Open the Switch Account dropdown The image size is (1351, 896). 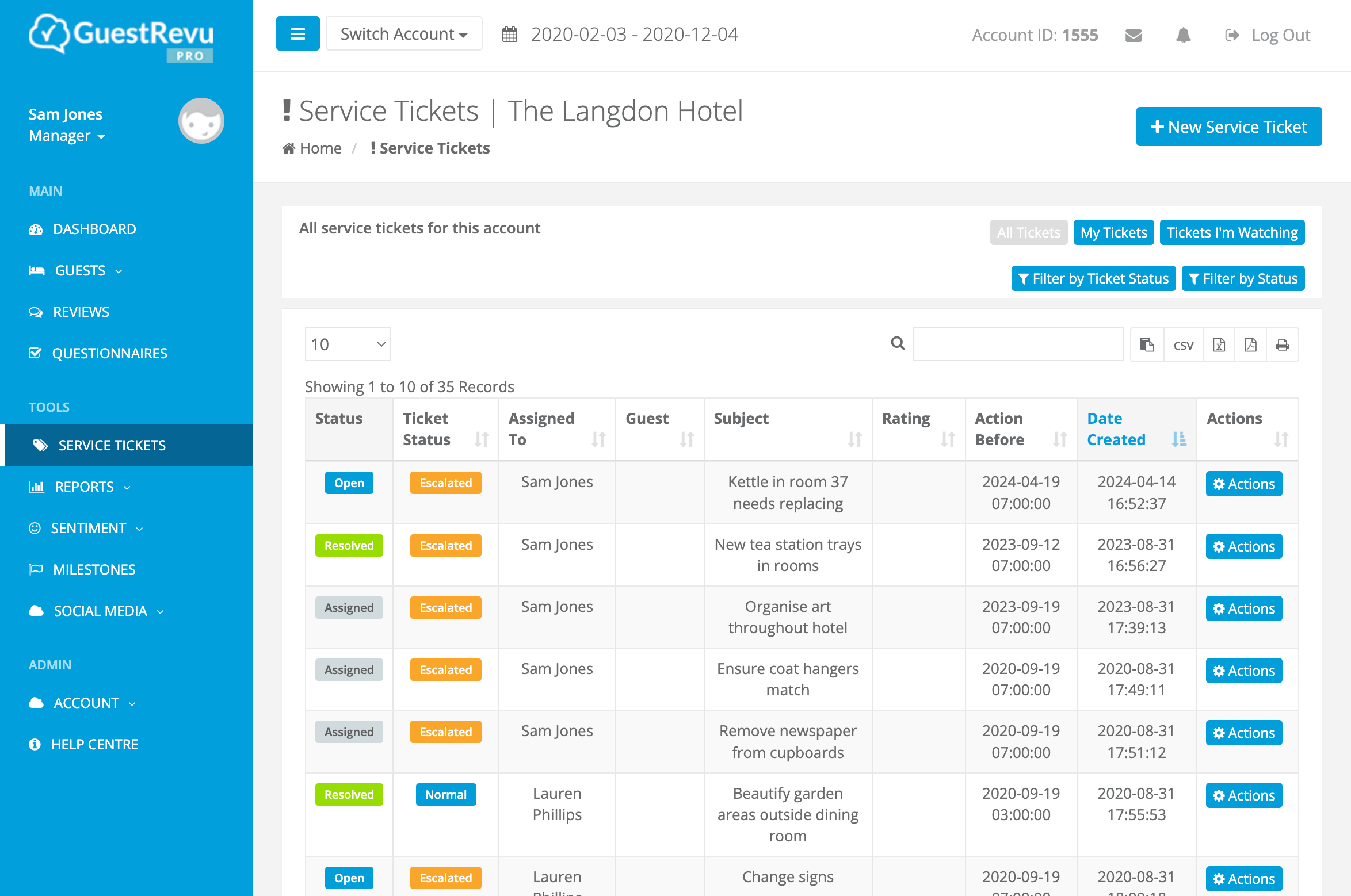(x=404, y=34)
